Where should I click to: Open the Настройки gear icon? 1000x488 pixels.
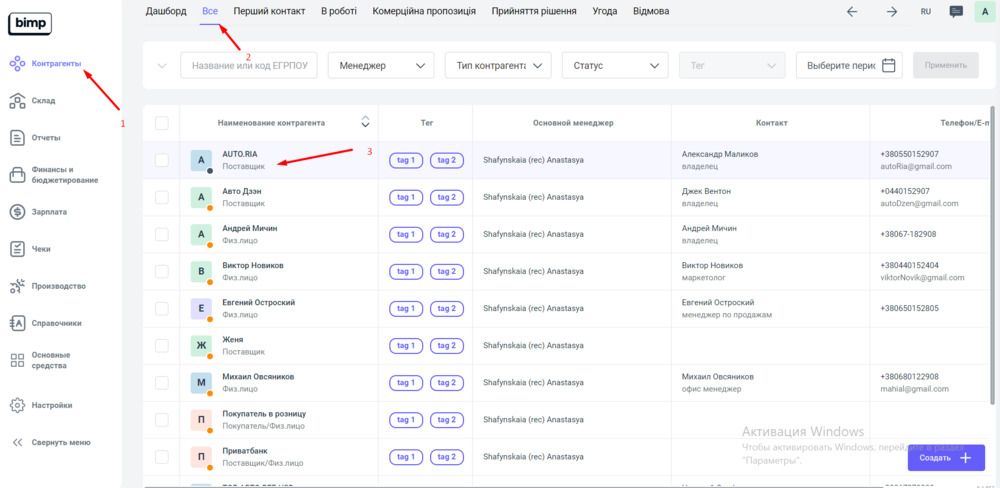point(17,405)
